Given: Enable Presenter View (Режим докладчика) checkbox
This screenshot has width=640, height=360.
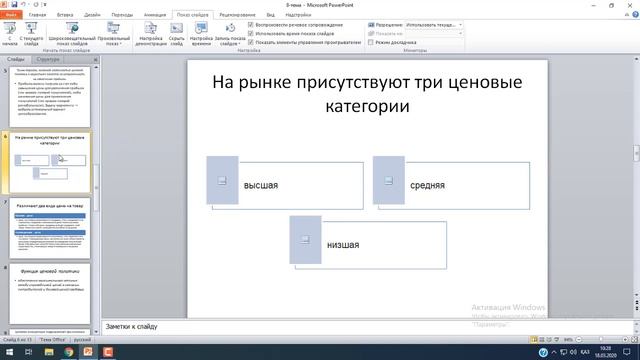Looking at the screenshot, I should pos(371,42).
